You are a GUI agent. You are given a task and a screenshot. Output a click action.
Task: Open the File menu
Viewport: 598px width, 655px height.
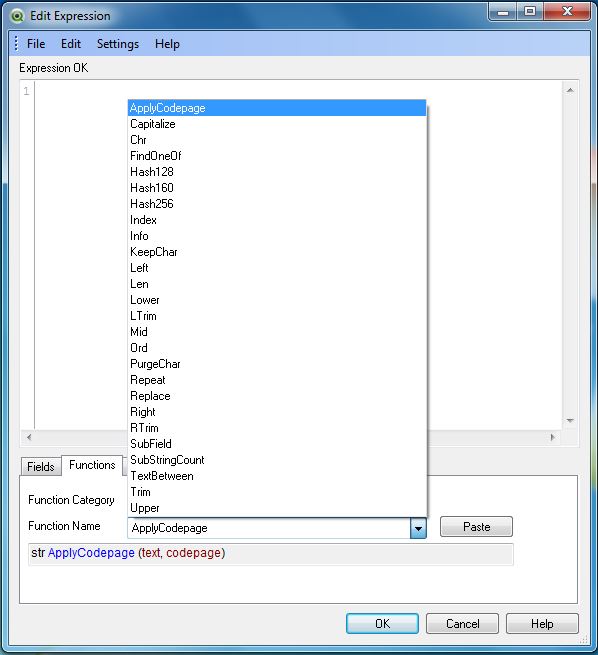click(x=36, y=44)
